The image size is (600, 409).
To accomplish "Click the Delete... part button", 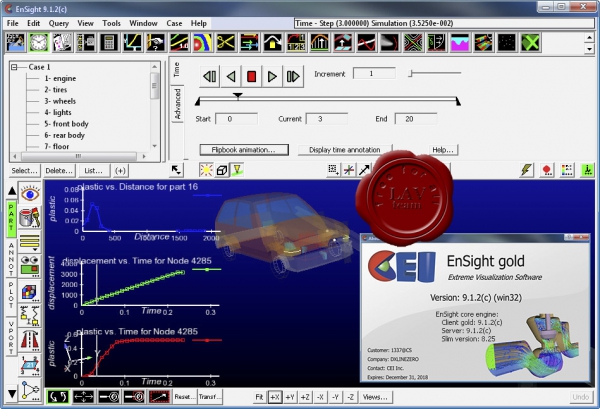I will (59, 171).
